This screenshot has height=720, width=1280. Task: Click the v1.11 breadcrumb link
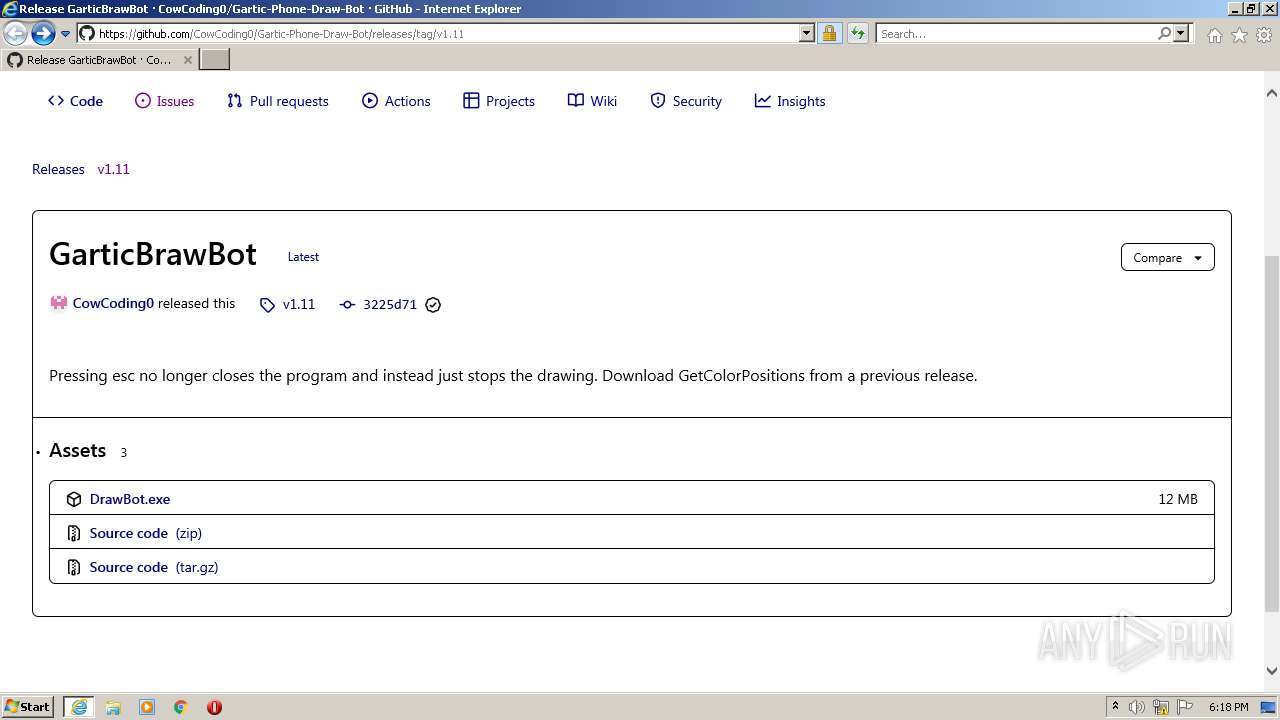pos(113,169)
